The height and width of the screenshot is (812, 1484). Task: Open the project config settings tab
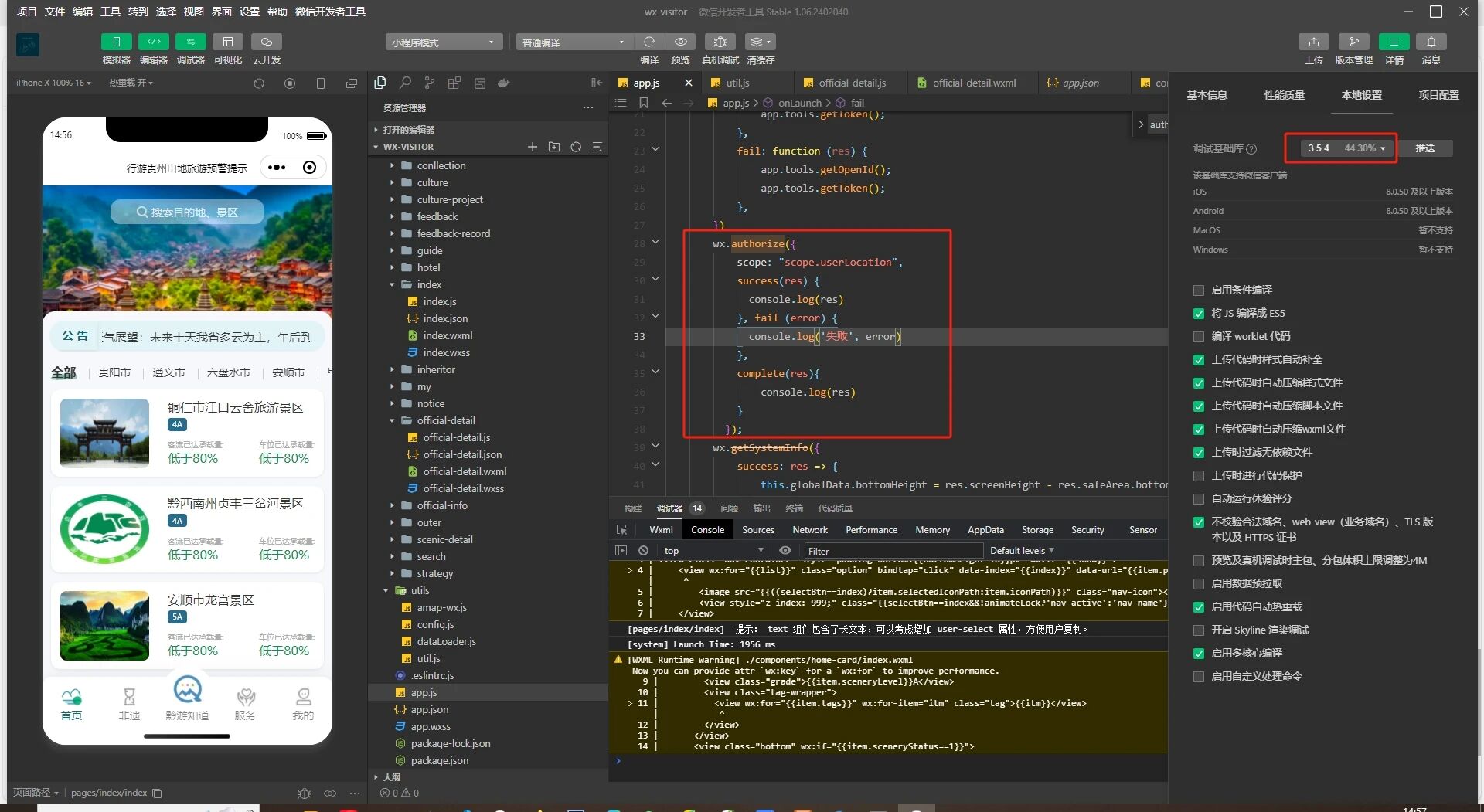(1438, 95)
